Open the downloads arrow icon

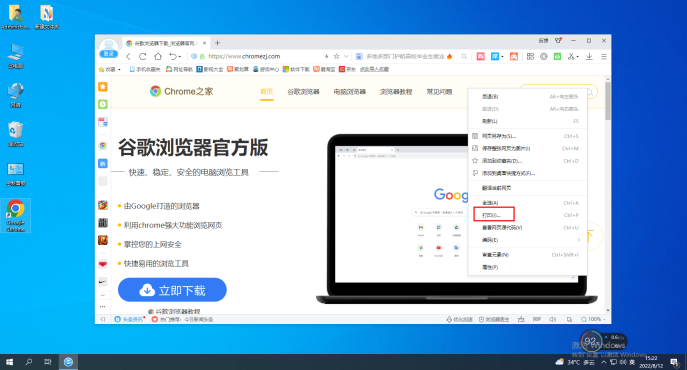(589, 56)
